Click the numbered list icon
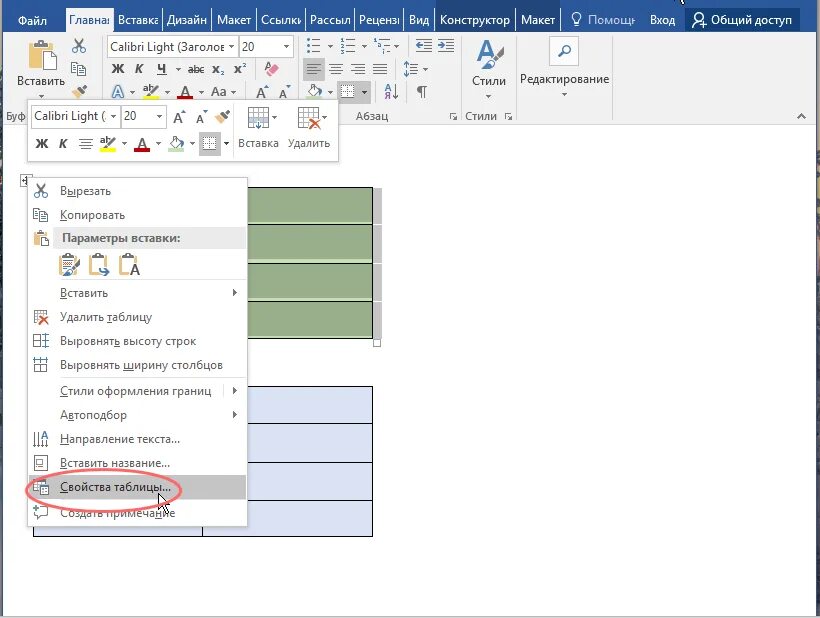The height and width of the screenshot is (618, 820). [x=348, y=46]
